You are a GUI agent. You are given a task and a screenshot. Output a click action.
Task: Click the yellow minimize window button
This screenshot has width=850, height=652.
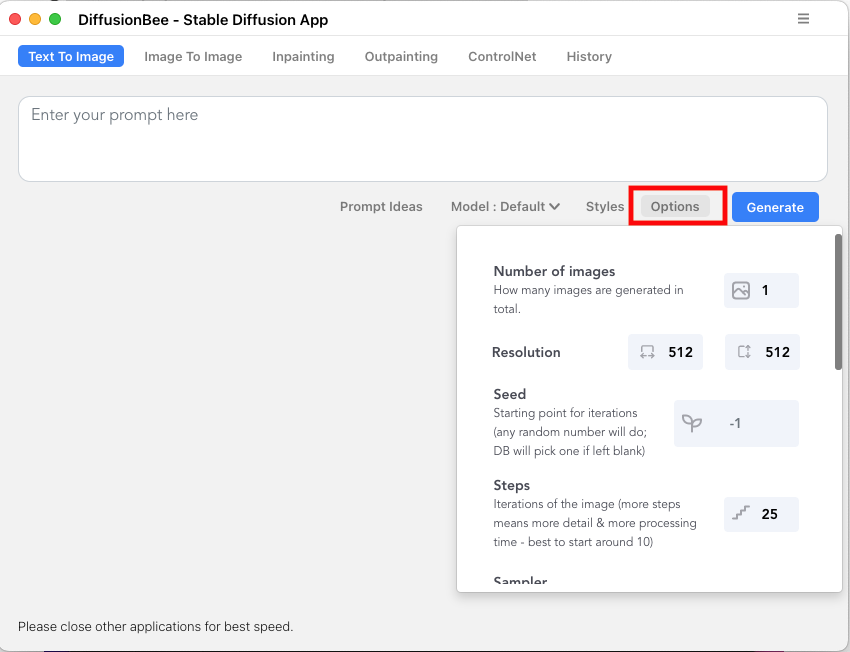35,19
